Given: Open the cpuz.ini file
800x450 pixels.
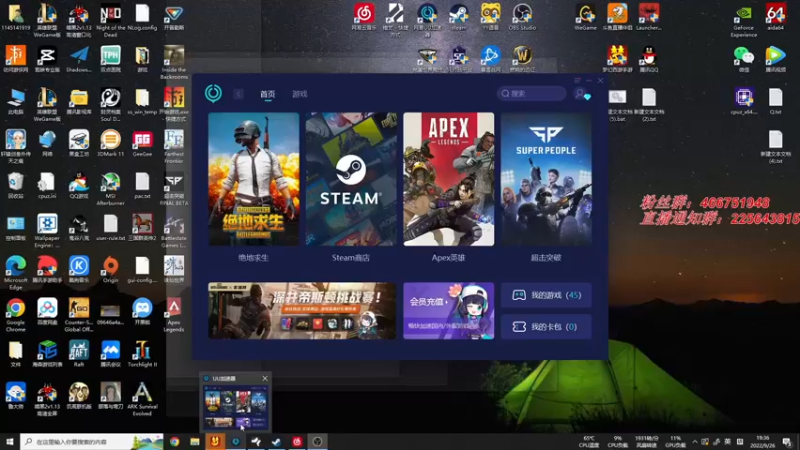Looking at the screenshot, I should [46, 186].
